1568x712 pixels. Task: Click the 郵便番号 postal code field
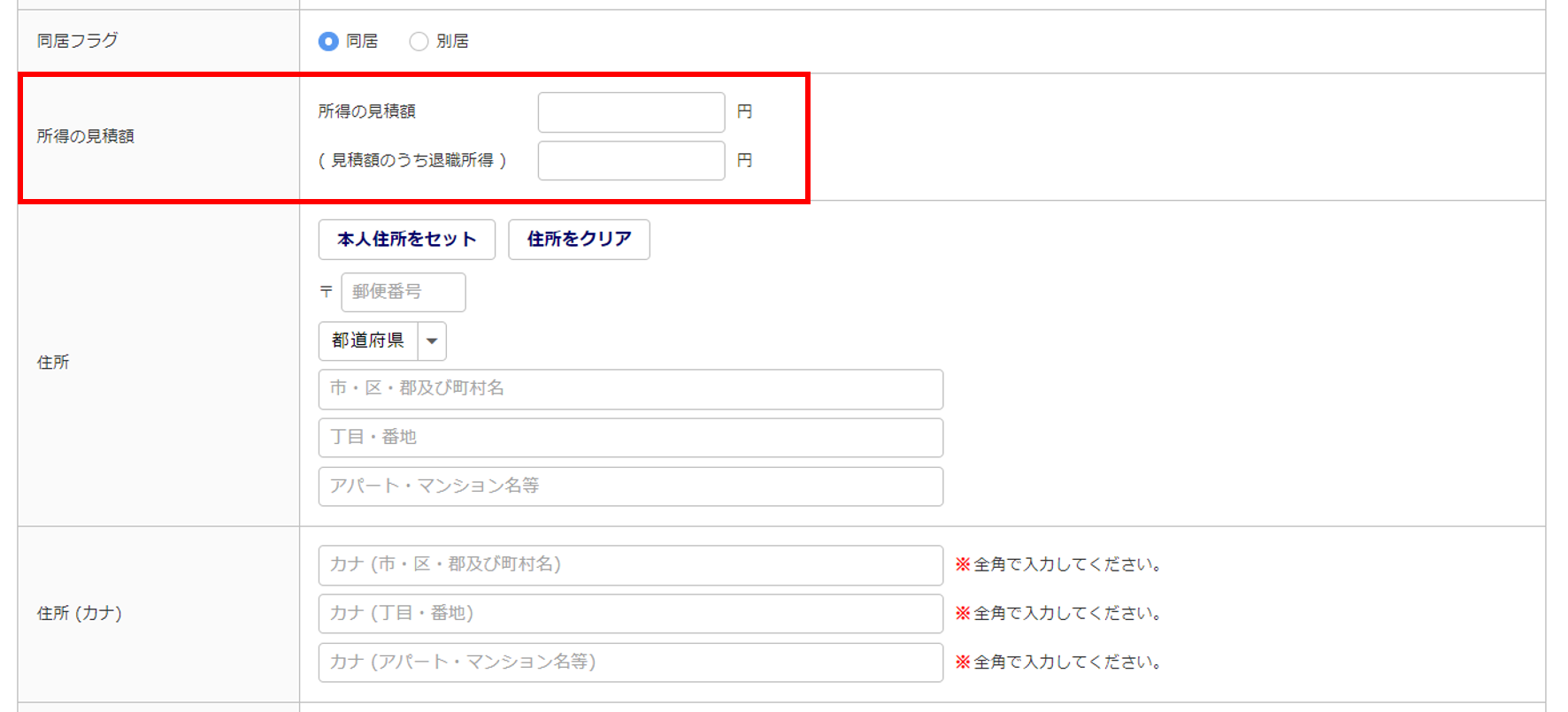pyautogui.click(x=403, y=292)
